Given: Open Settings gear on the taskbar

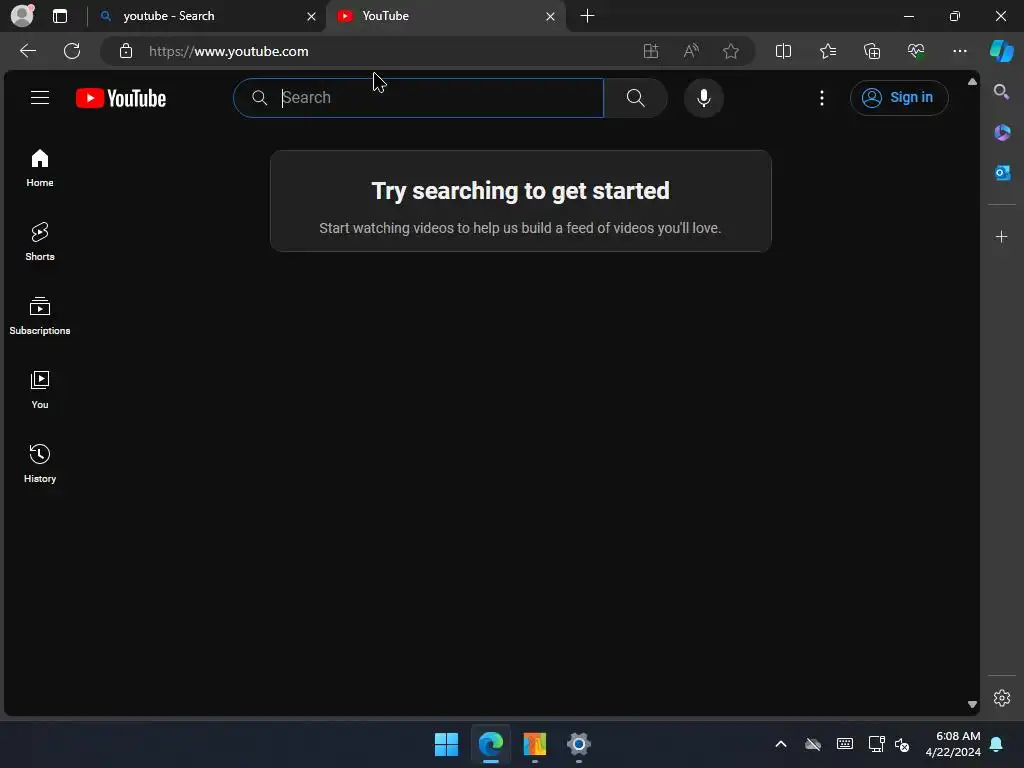Looking at the screenshot, I should pyautogui.click(x=579, y=744).
